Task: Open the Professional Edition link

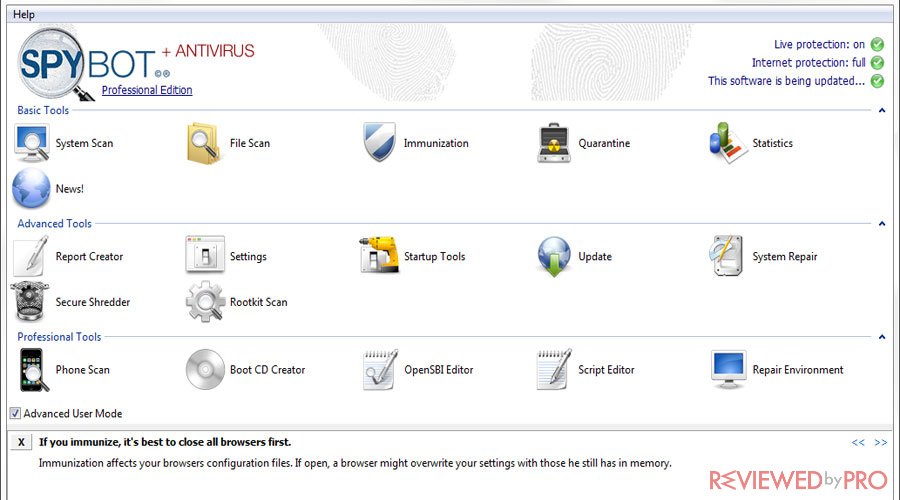Action: pyautogui.click(x=147, y=90)
